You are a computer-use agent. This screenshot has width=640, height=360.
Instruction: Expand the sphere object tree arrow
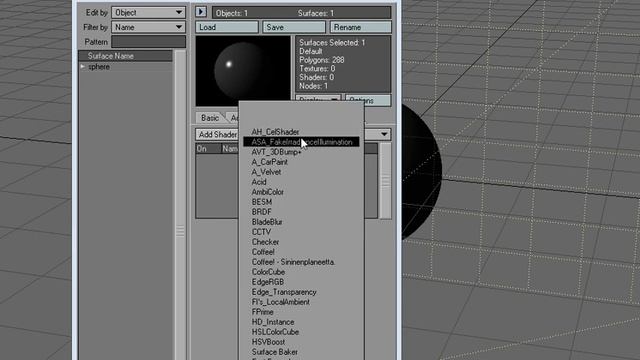(x=83, y=67)
